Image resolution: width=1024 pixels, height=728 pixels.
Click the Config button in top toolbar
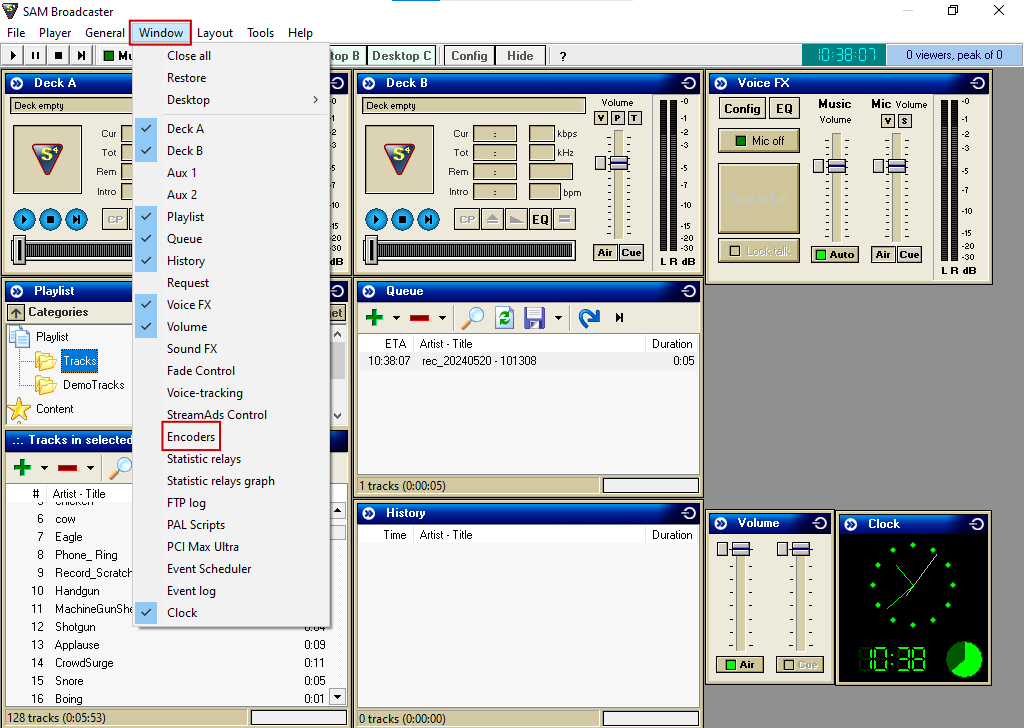pos(468,56)
